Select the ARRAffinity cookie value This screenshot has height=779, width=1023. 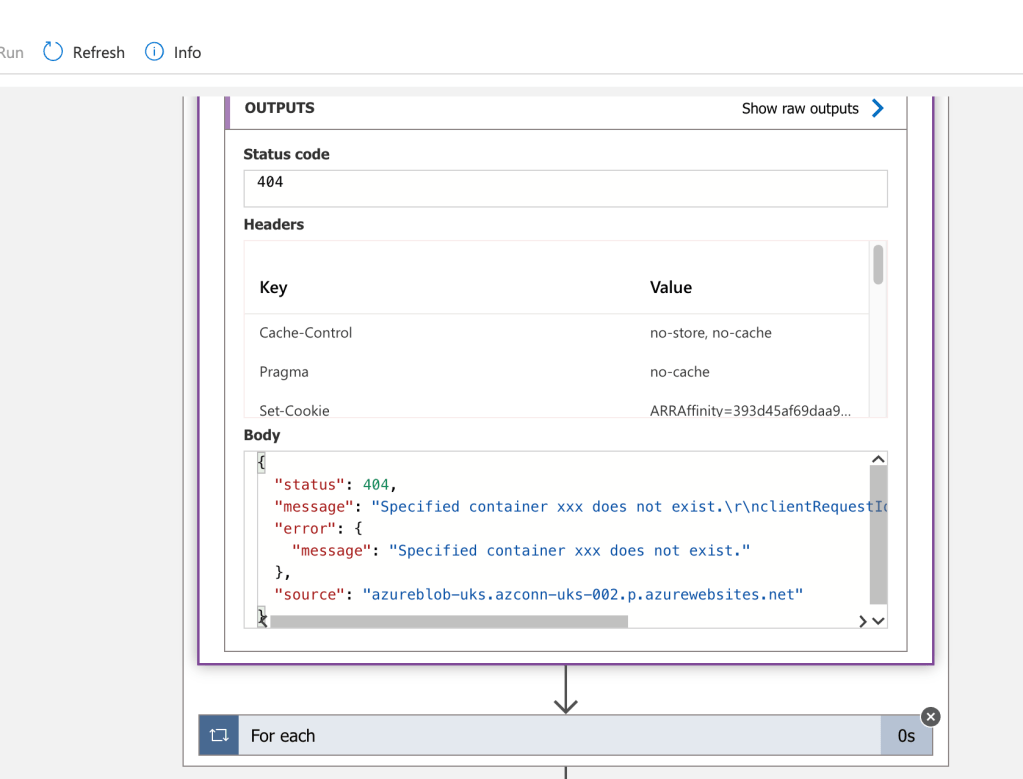click(750, 410)
